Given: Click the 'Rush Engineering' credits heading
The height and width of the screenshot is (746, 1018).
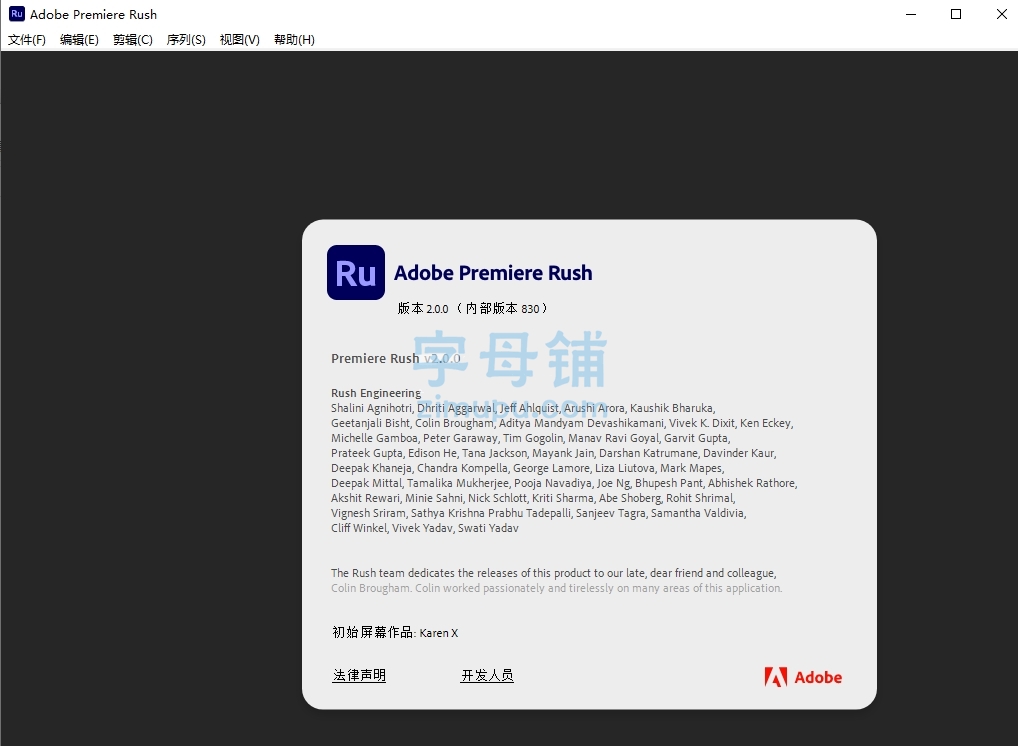Looking at the screenshot, I should click(376, 393).
